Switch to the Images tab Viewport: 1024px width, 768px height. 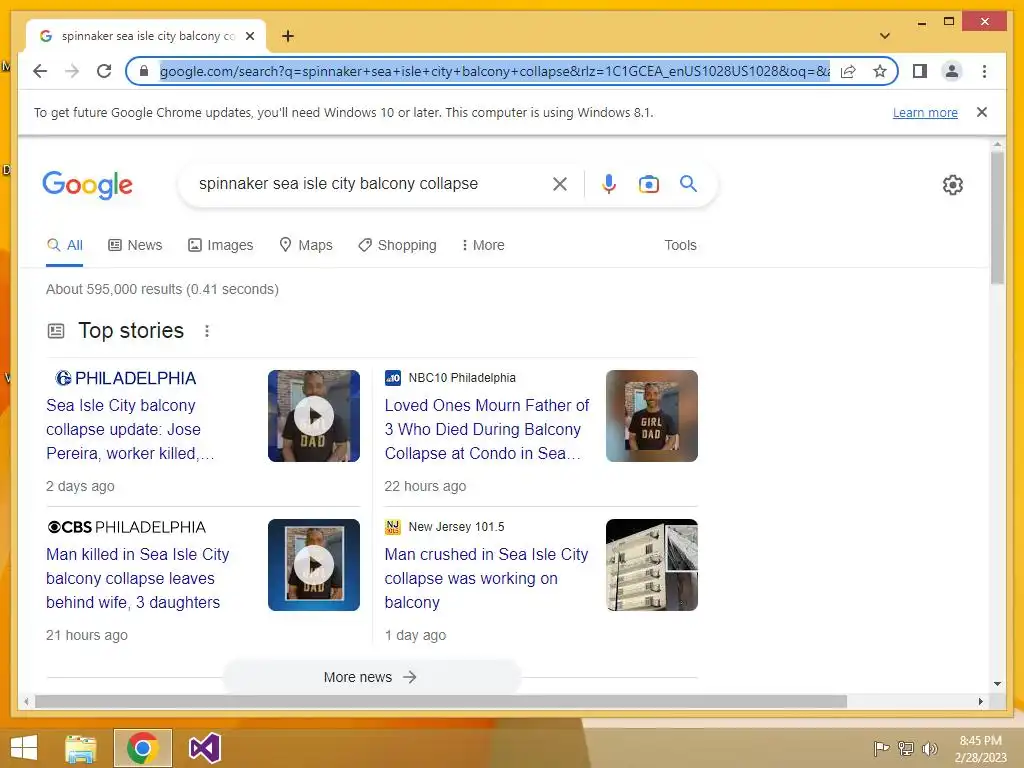(x=221, y=245)
